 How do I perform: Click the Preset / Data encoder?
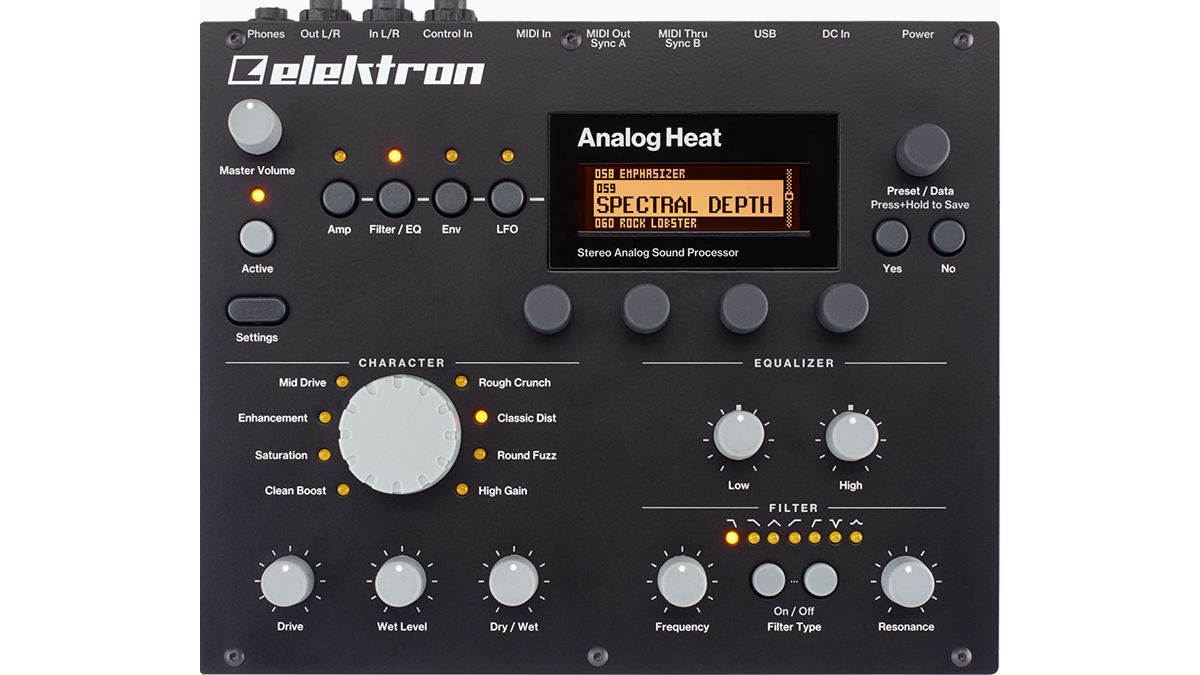923,146
